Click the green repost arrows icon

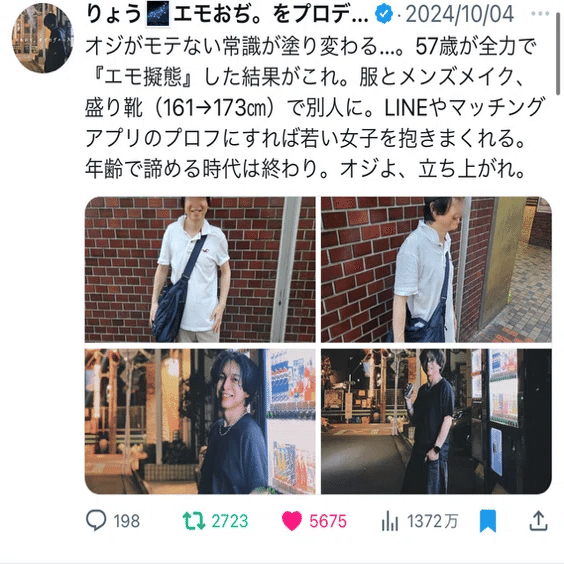[x=194, y=520]
